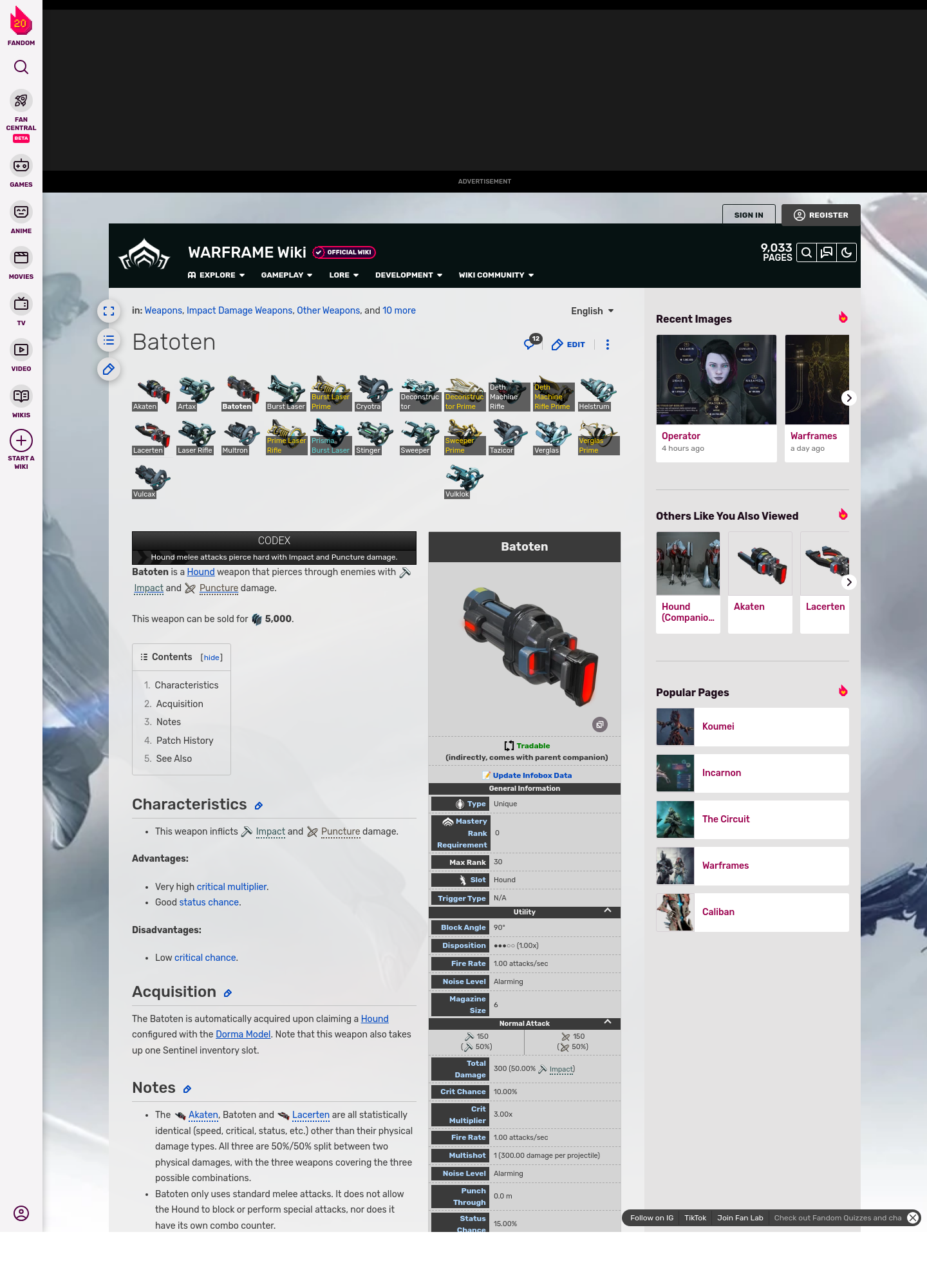The image size is (927, 1288).
Task: Open the Anime sidebar icon
Action: pyautogui.click(x=21, y=212)
